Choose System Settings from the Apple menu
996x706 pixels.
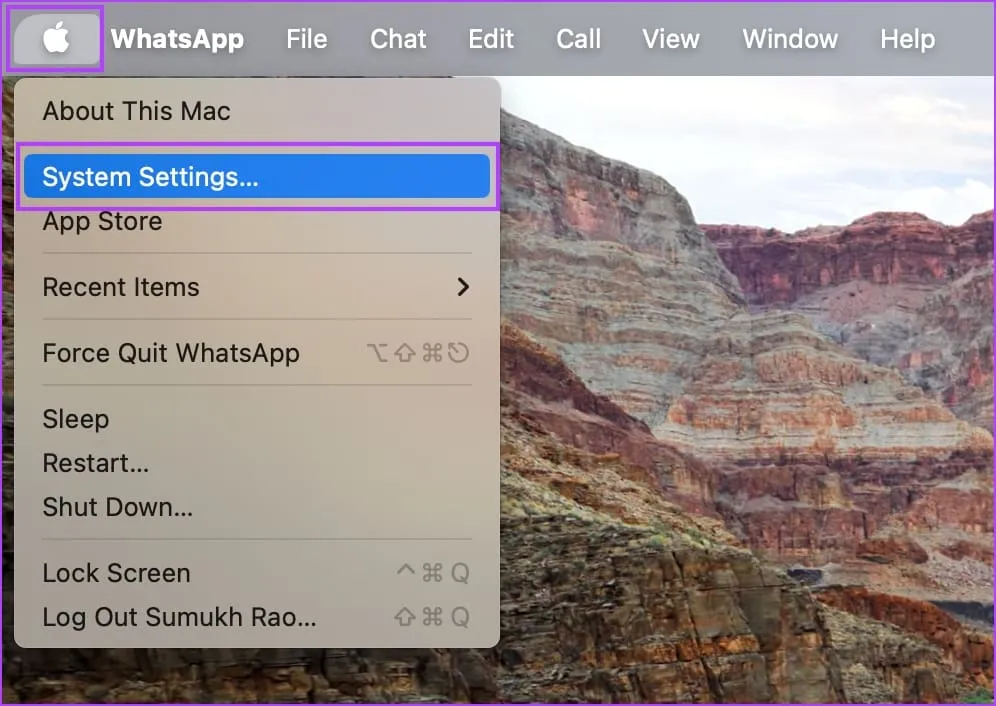[x=150, y=177]
